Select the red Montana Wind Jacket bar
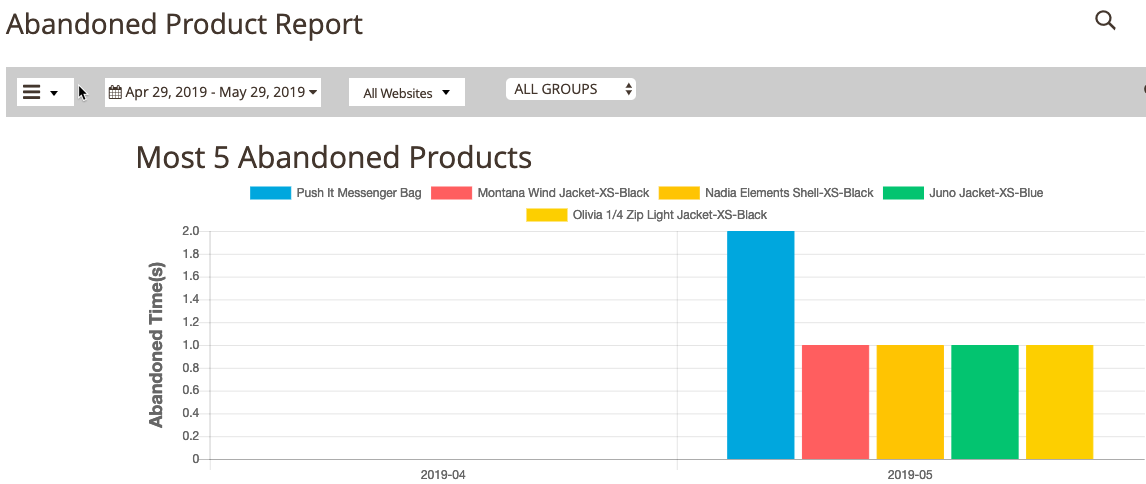The width and height of the screenshot is (1146, 484). [x=835, y=402]
